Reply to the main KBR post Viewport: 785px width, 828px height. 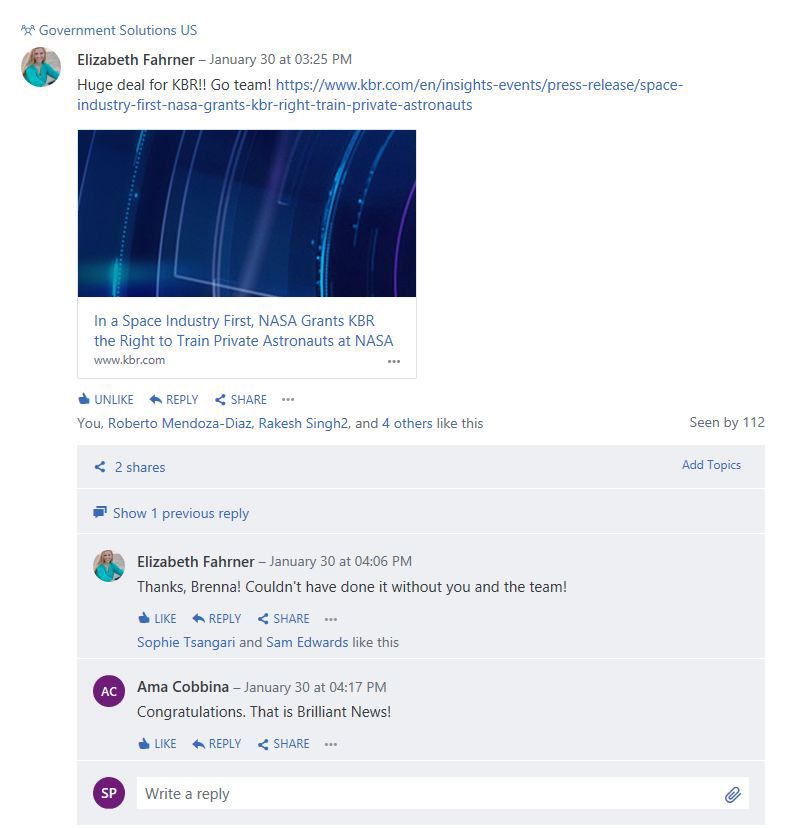pyautogui.click(x=174, y=400)
